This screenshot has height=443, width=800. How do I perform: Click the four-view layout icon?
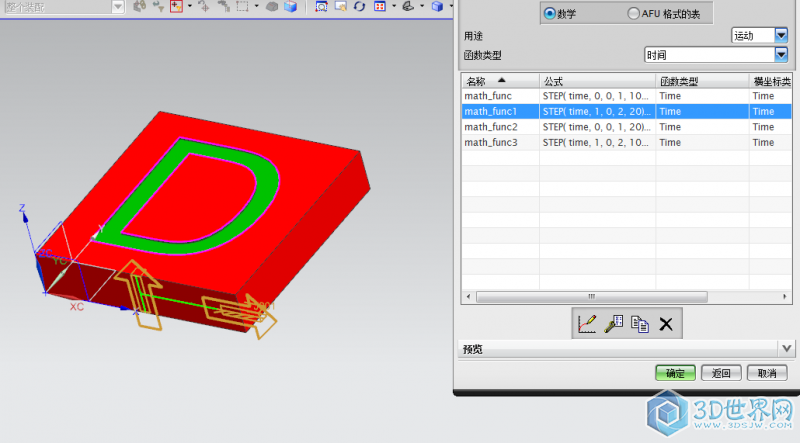click(x=380, y=6)
